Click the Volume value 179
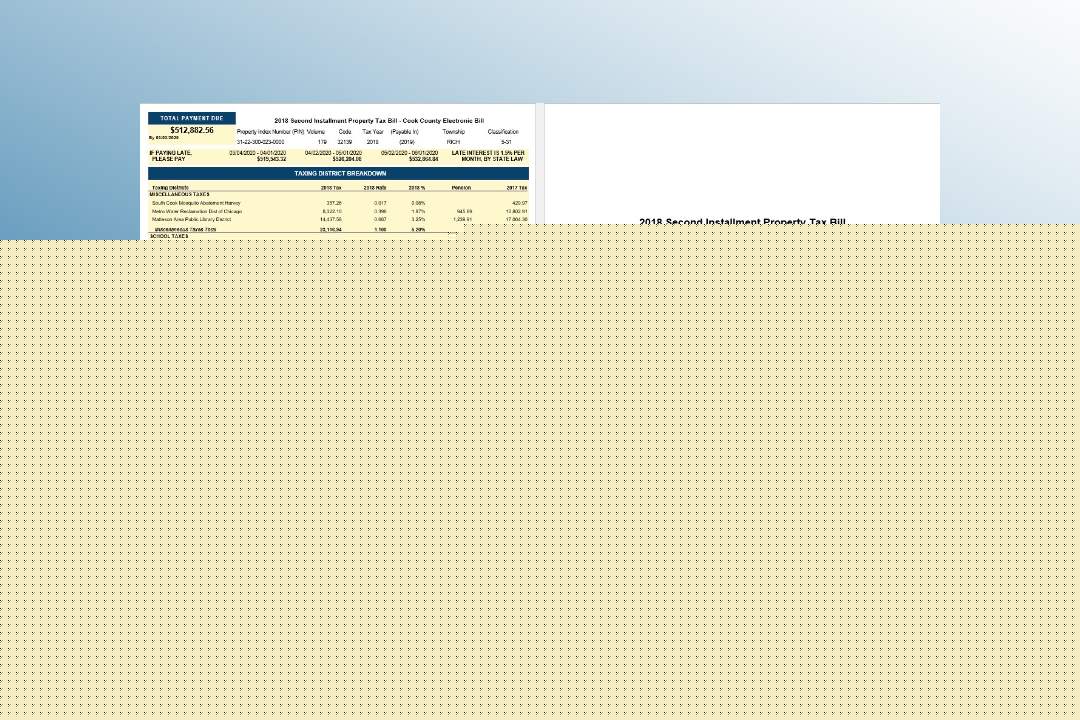 pyautogui.click(x=321, y=142)
